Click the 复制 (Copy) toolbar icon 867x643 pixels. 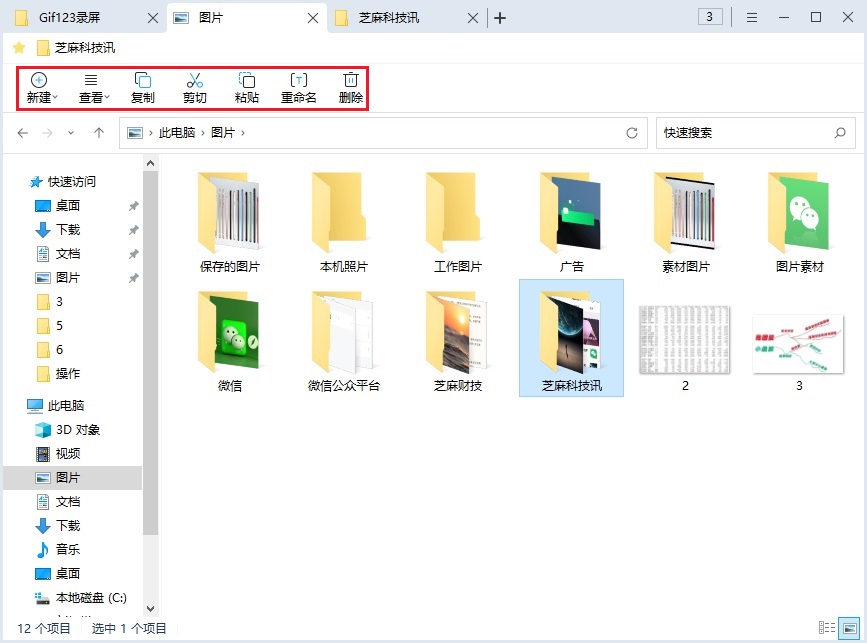[143, 88]
